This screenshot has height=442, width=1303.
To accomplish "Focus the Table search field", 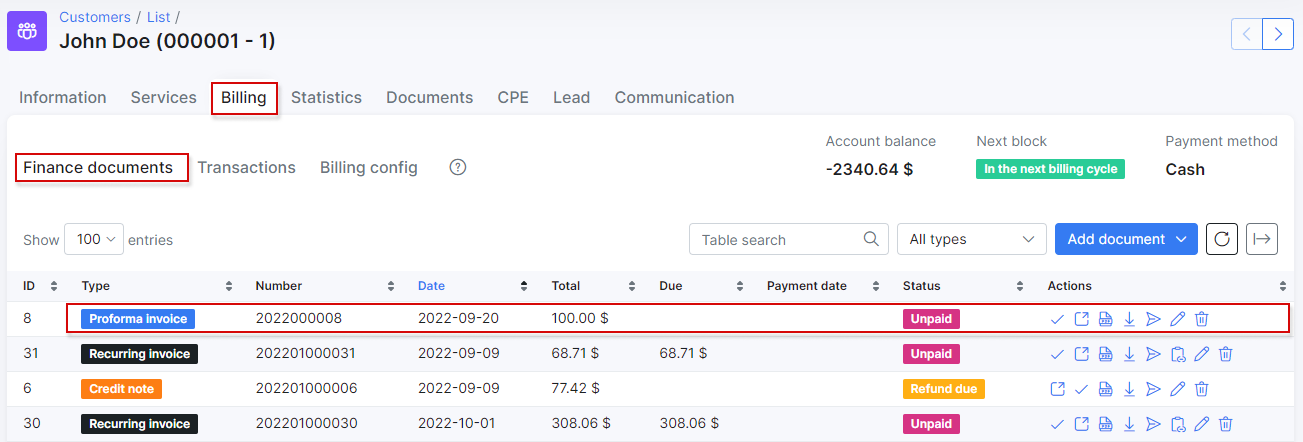I will pos(788,239).
